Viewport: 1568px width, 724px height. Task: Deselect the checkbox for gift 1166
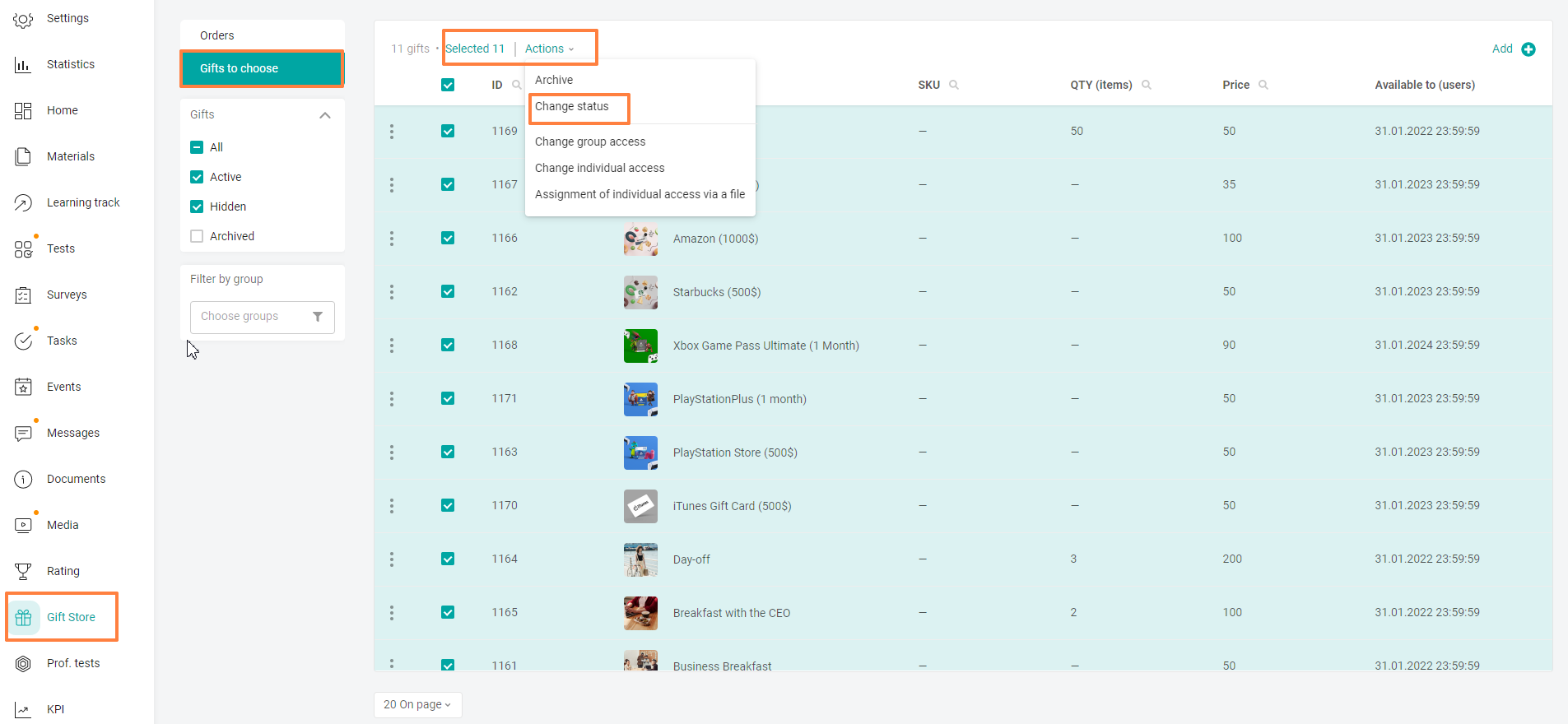448,238
